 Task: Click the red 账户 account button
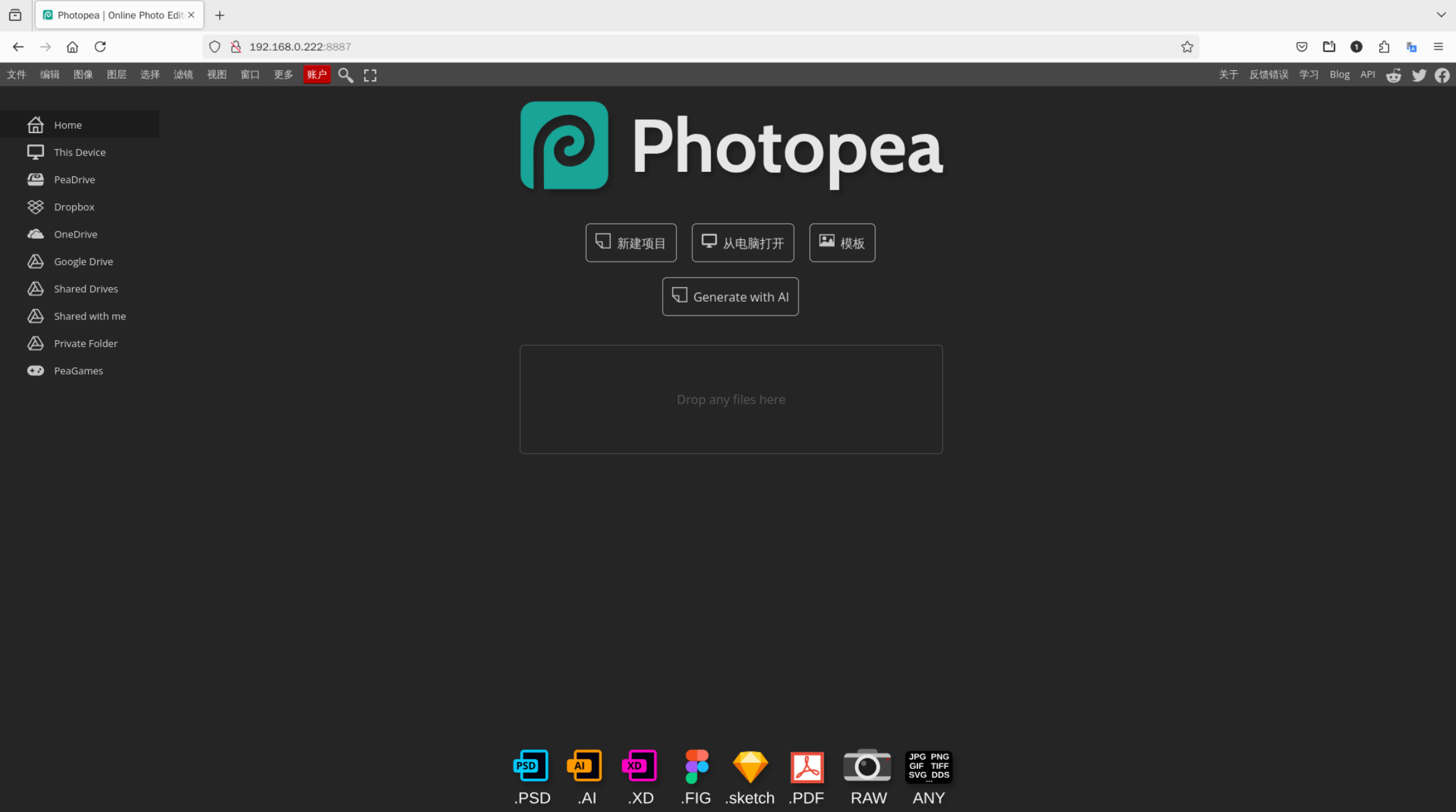(x=316, y=75)
